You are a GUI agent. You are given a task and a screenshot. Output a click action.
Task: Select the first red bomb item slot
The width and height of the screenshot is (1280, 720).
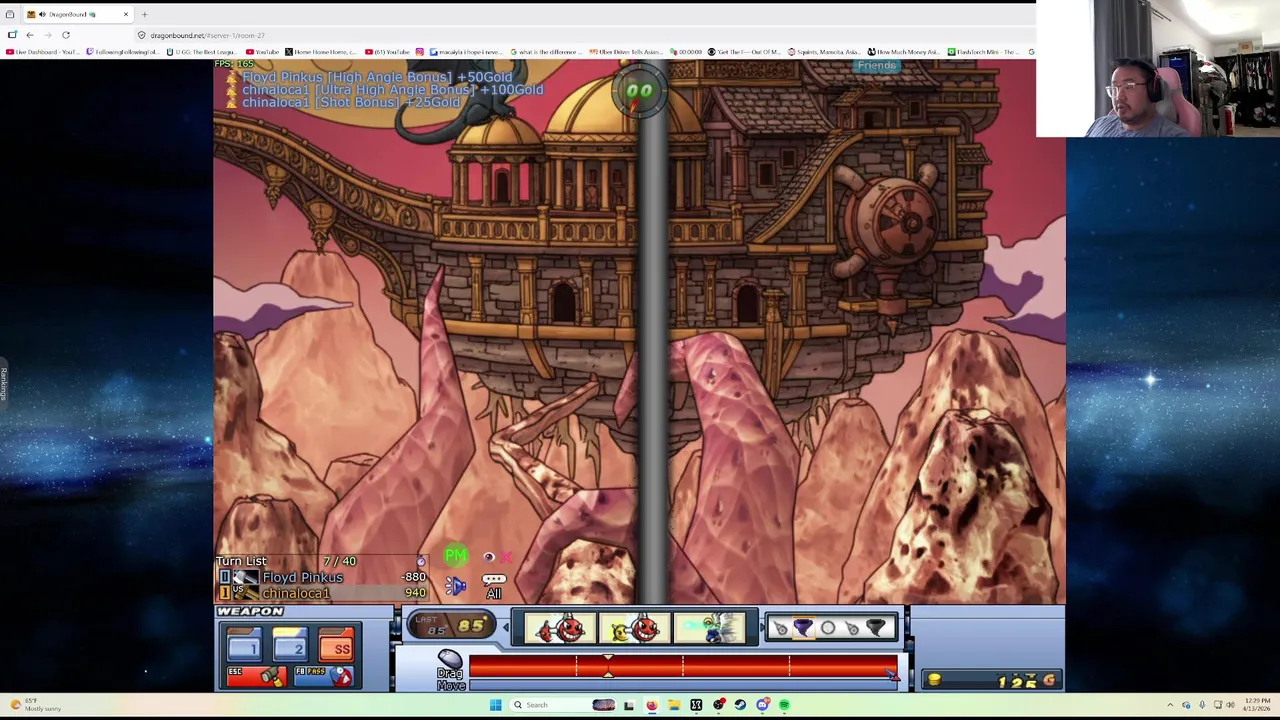559,628
